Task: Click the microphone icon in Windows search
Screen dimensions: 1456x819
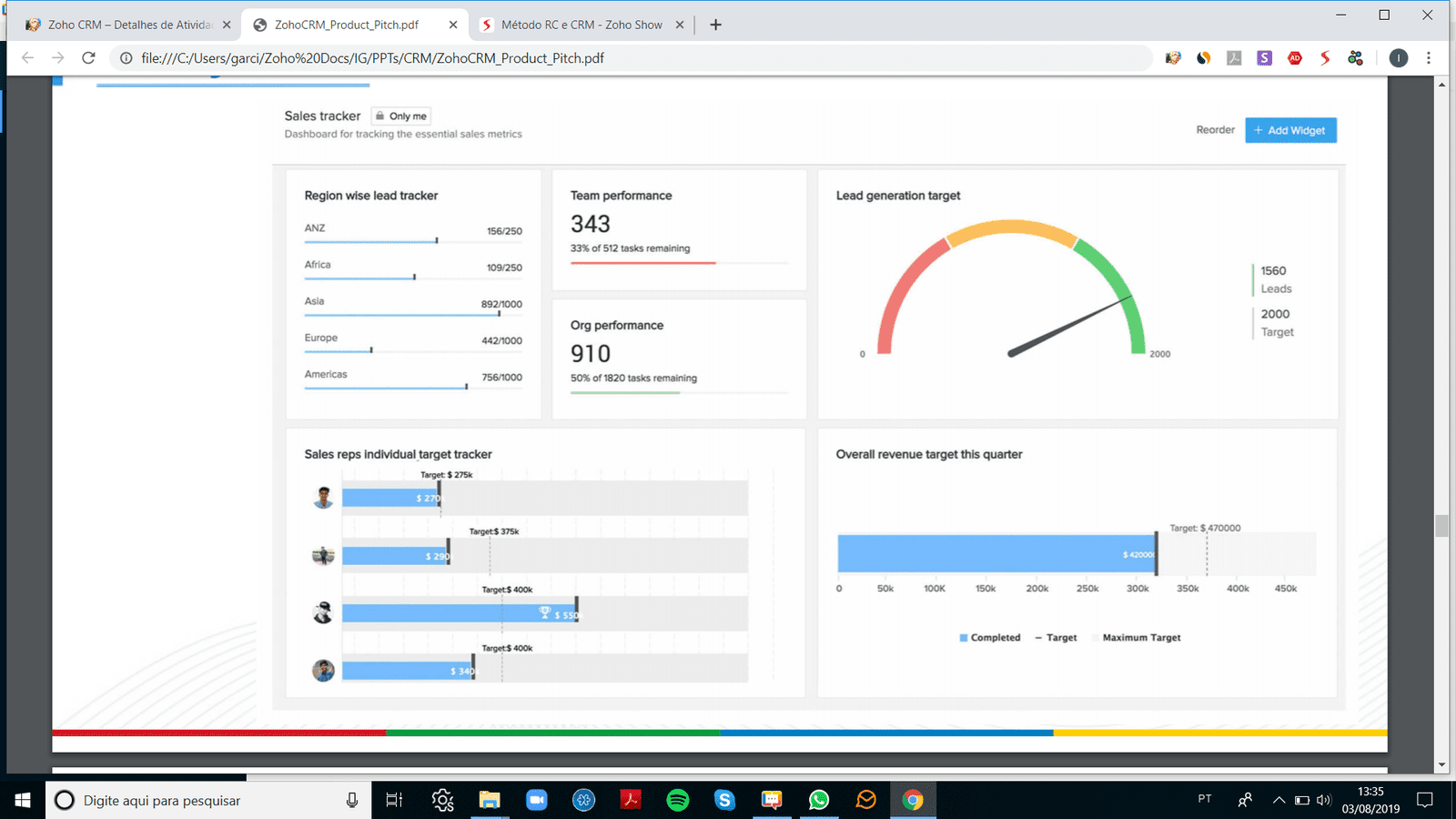Action: 352,800
